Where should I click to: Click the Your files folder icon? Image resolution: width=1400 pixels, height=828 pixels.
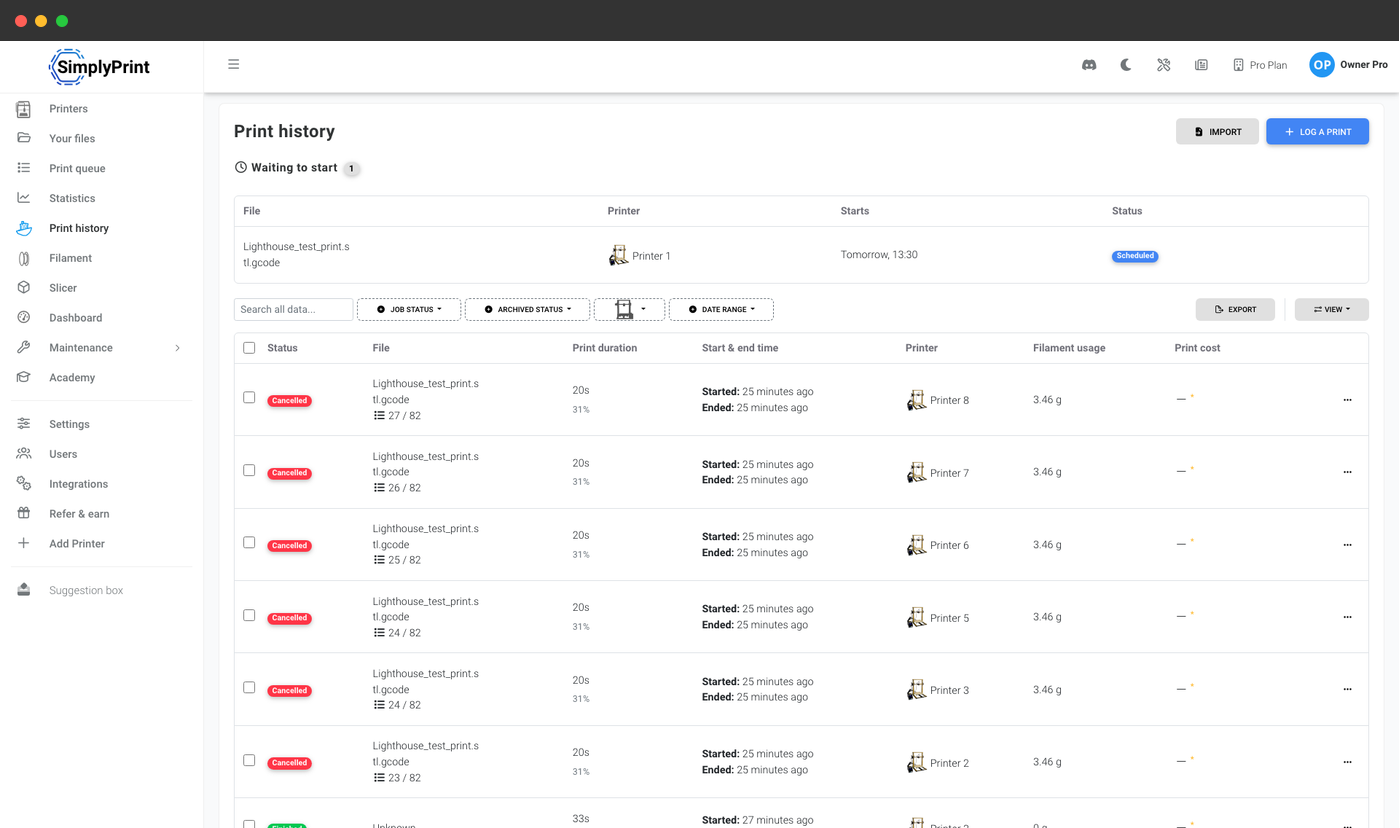[x=23, y=138]
